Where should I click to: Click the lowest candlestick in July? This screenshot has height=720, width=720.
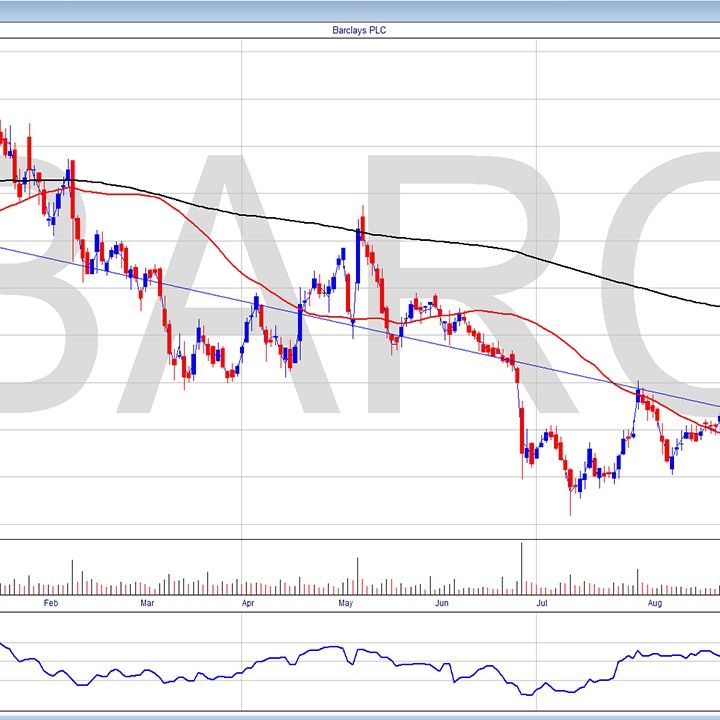(x=571, y=480)
